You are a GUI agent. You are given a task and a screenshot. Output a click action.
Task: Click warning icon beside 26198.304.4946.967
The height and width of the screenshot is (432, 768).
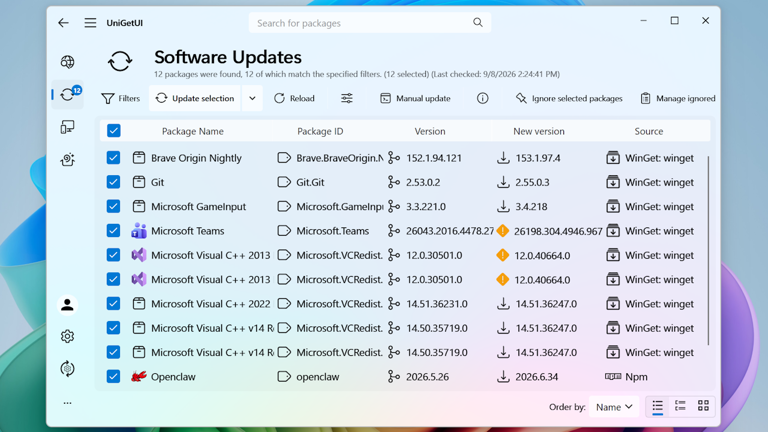click(503, 231)
